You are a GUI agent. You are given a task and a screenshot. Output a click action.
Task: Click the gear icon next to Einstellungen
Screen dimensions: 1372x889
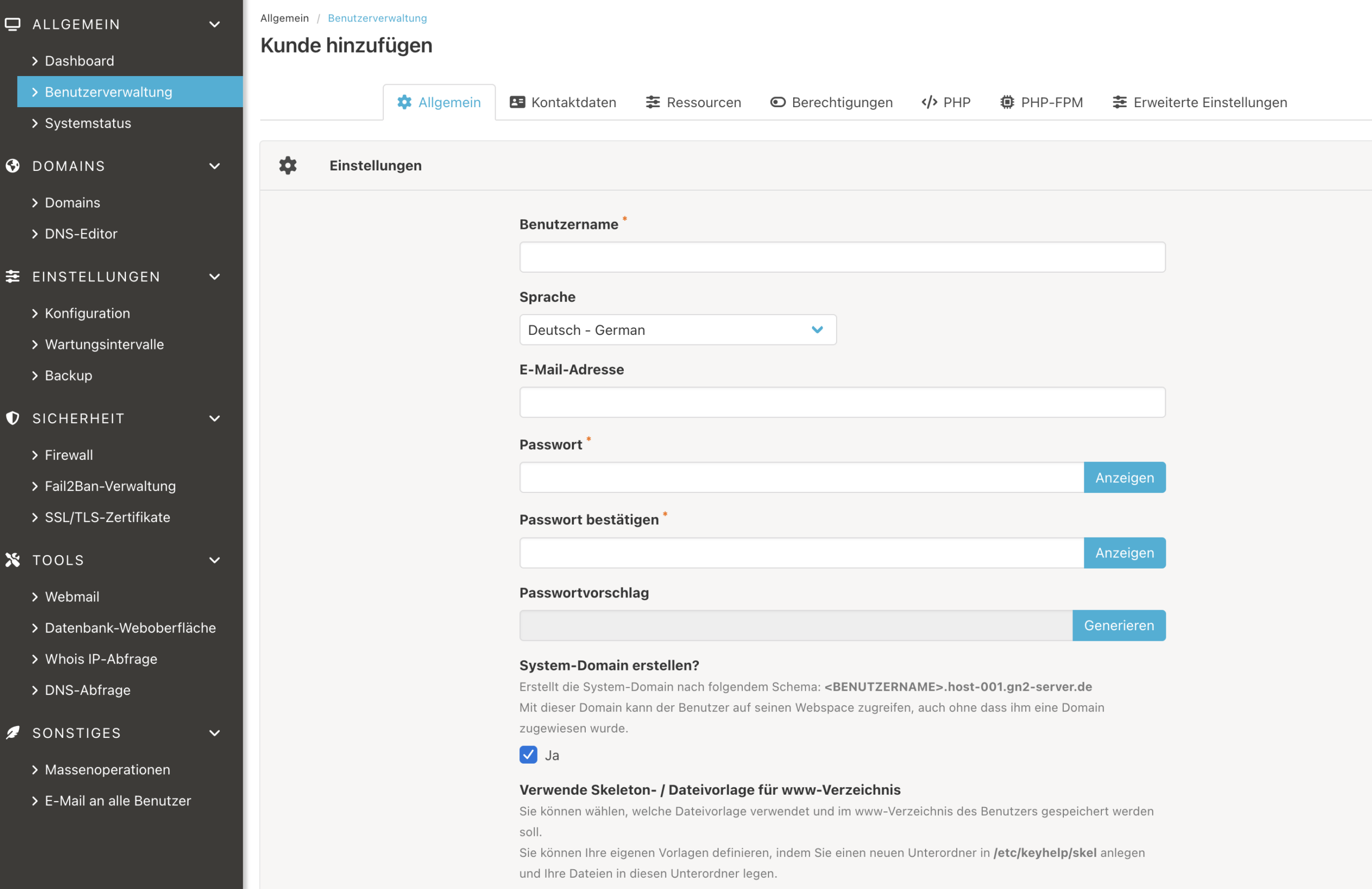pyautogui.click(x=288, y=166)
